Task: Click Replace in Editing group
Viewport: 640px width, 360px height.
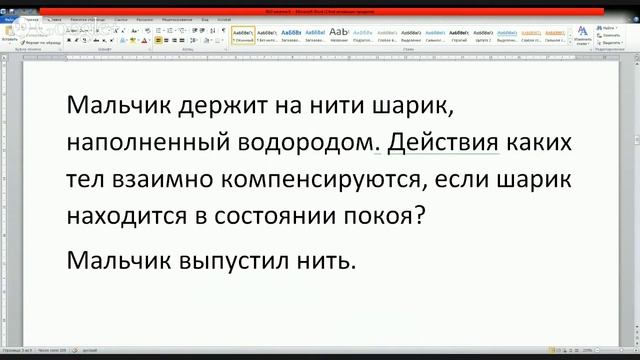Action: (608, 35)
